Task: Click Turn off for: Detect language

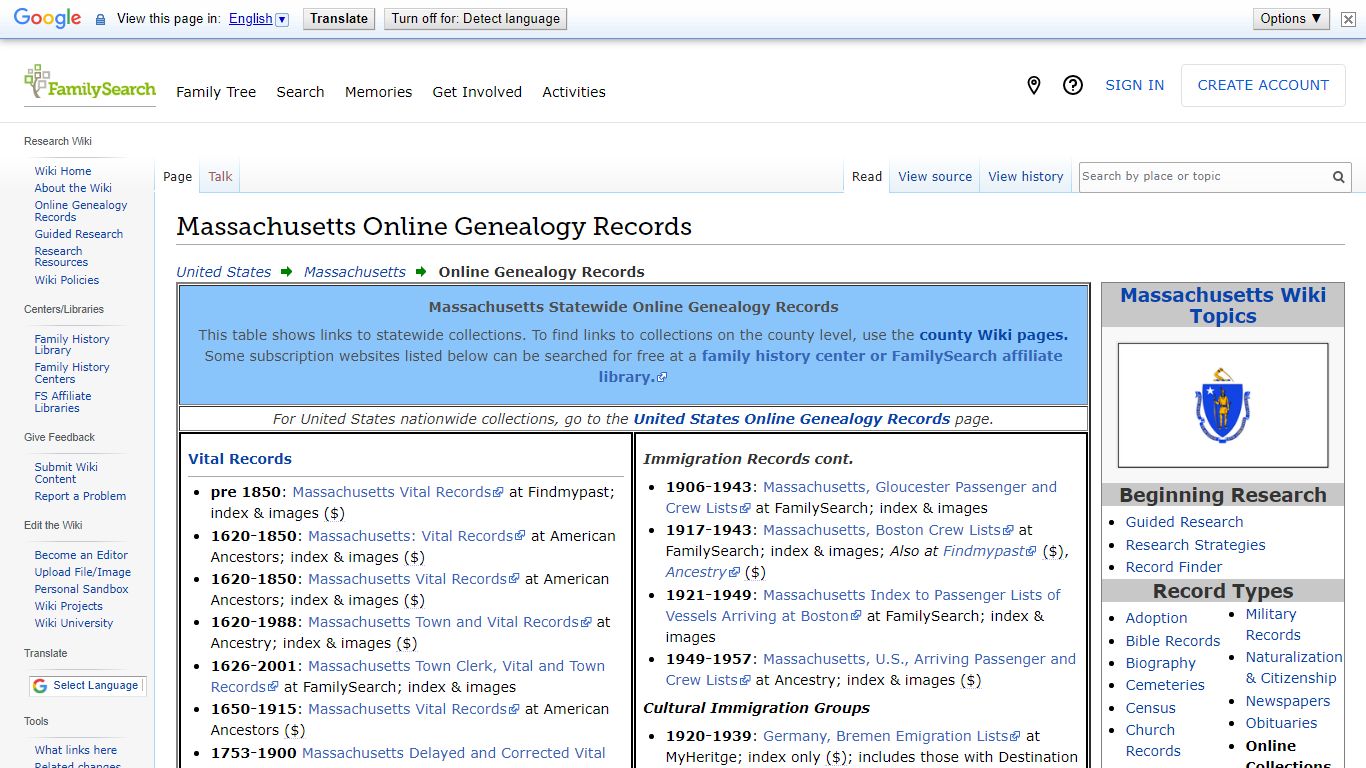Action: click(475, 19)
